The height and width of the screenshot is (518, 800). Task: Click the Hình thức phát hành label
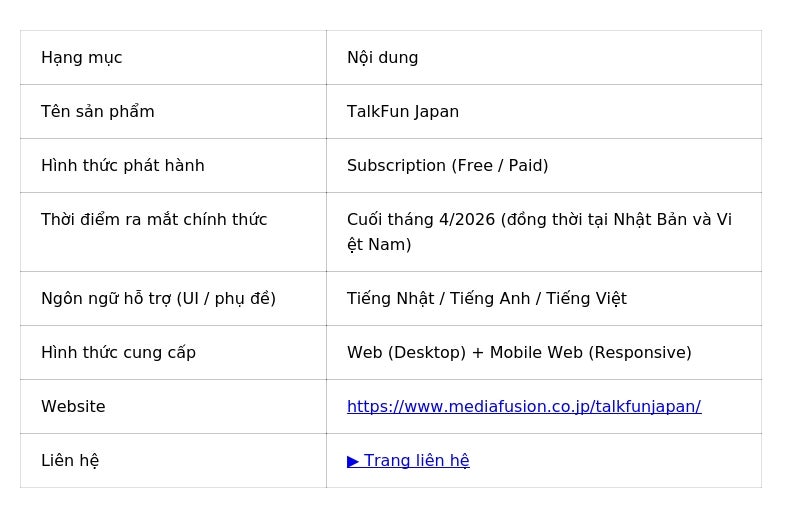click(x=123, y=165)
